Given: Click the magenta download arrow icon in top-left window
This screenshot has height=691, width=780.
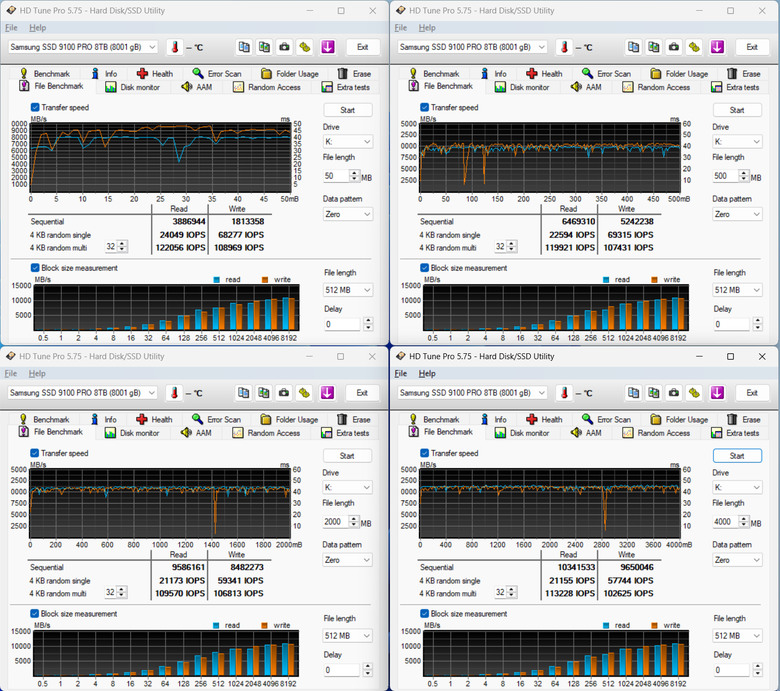Looking at the screenshot, I should click(x=327, y=47).
